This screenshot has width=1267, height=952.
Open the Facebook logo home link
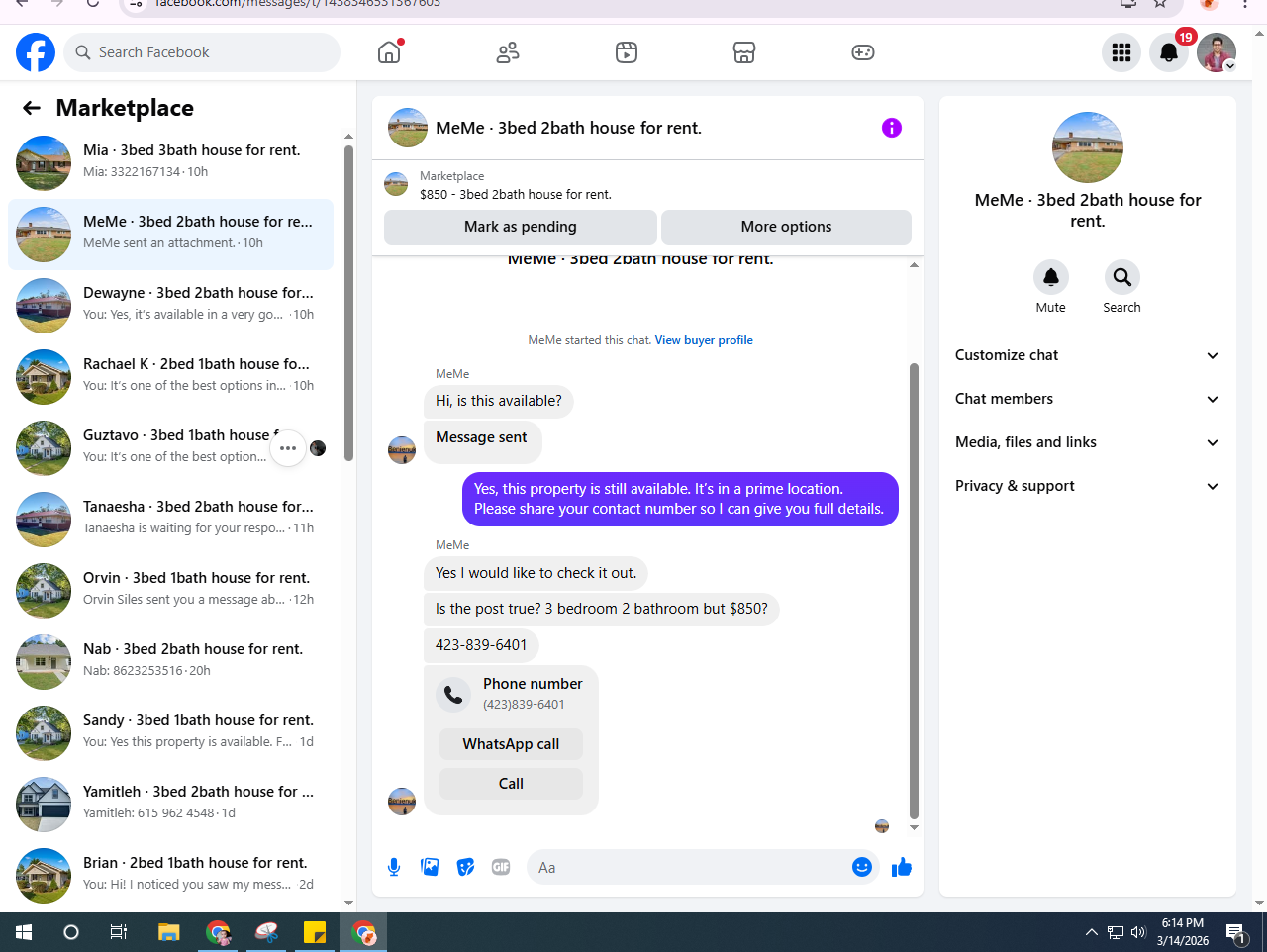(36, 52)
